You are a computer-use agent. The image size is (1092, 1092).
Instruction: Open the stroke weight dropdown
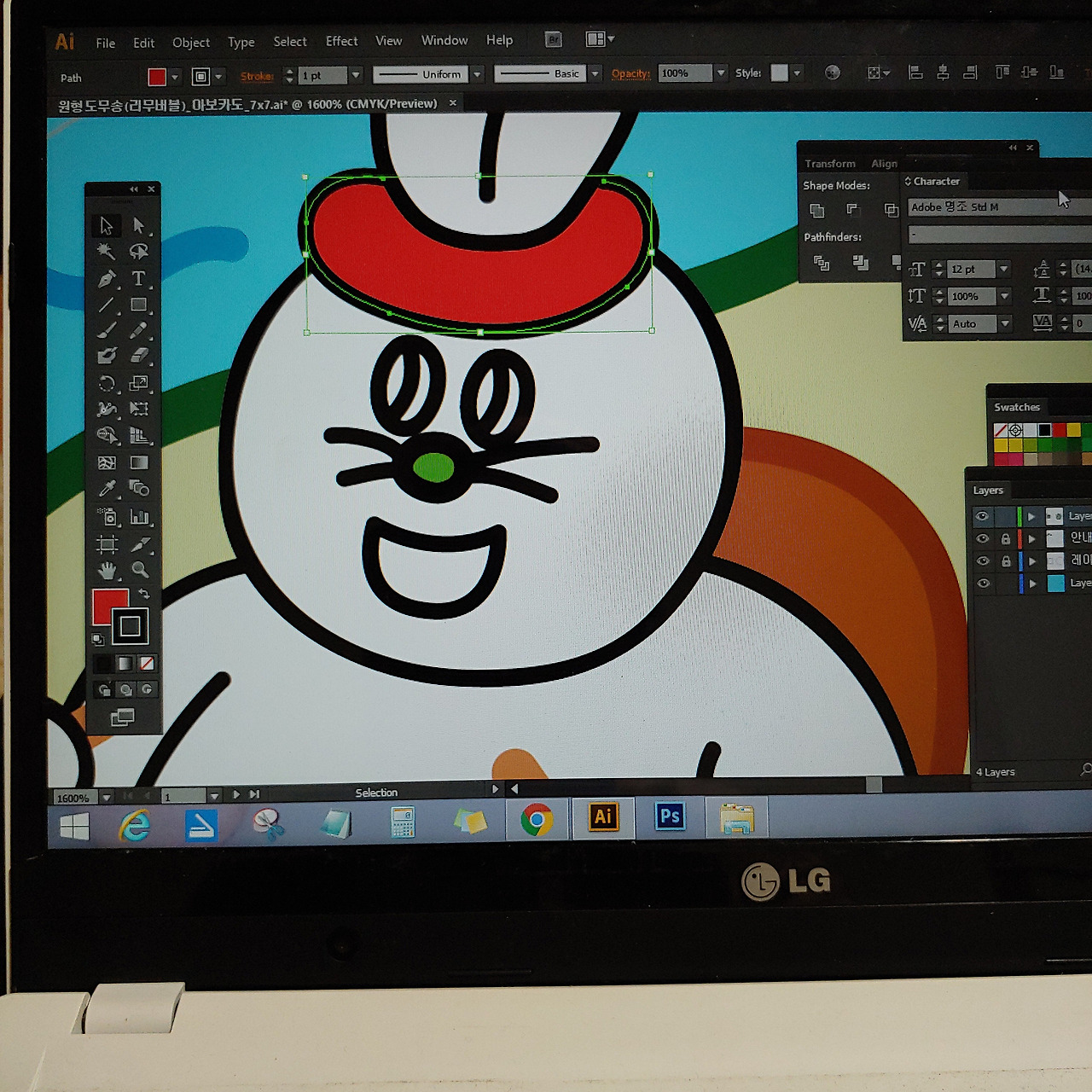[x=356, y=75]
